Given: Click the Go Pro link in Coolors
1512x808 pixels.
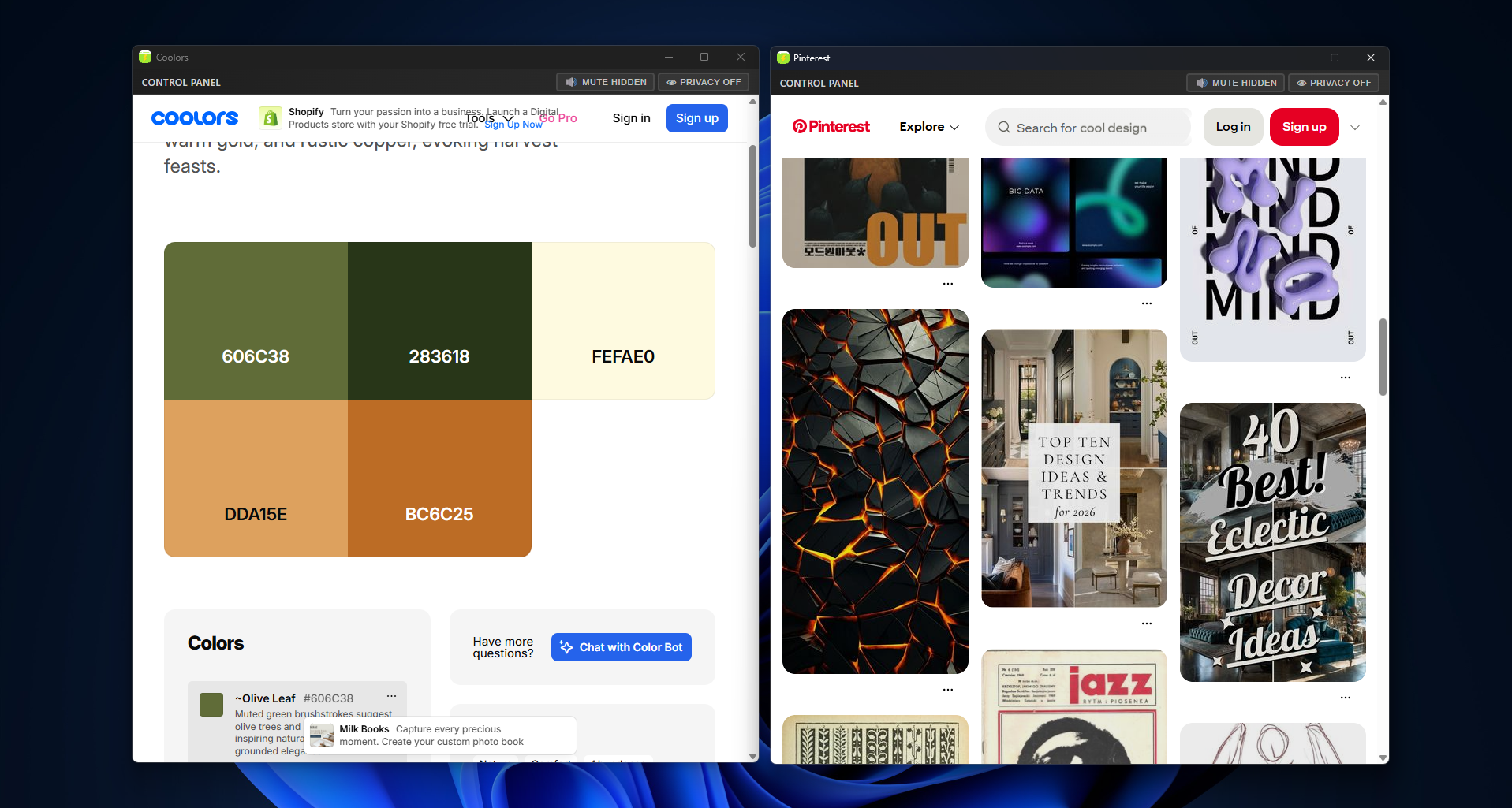Looking at the screenshot, I should pyautogui.click(x=558, y=117).
